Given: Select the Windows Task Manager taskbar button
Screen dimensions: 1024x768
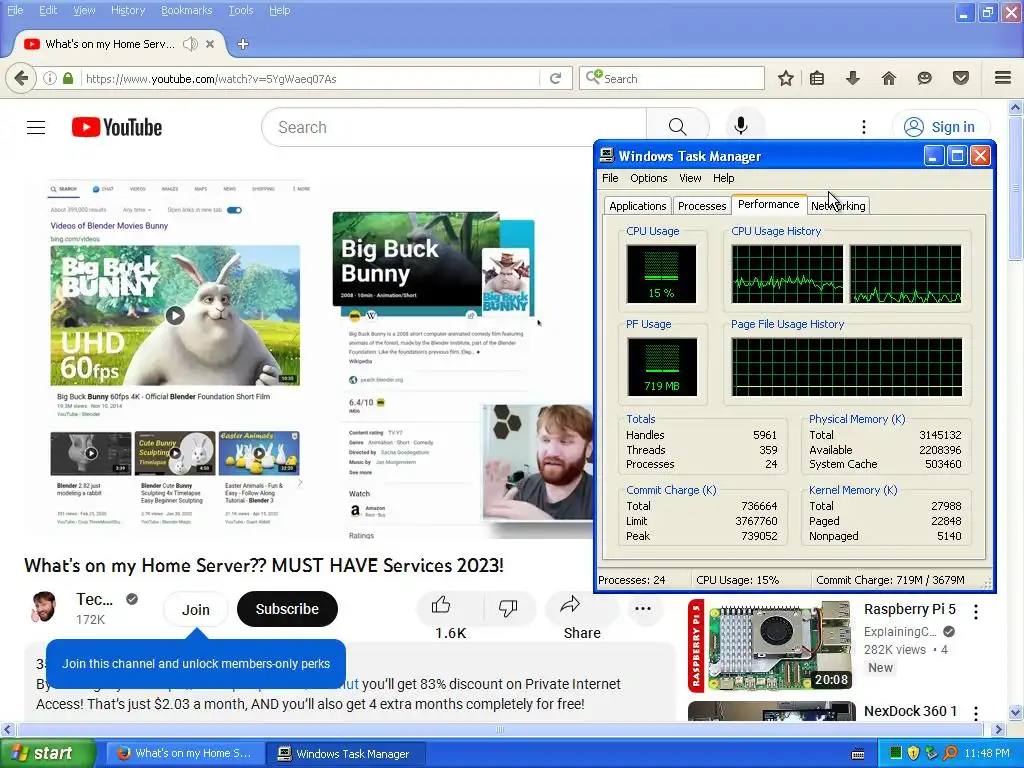Looking at the screenshot, I should pyautogui.click(x=346, y=754).
